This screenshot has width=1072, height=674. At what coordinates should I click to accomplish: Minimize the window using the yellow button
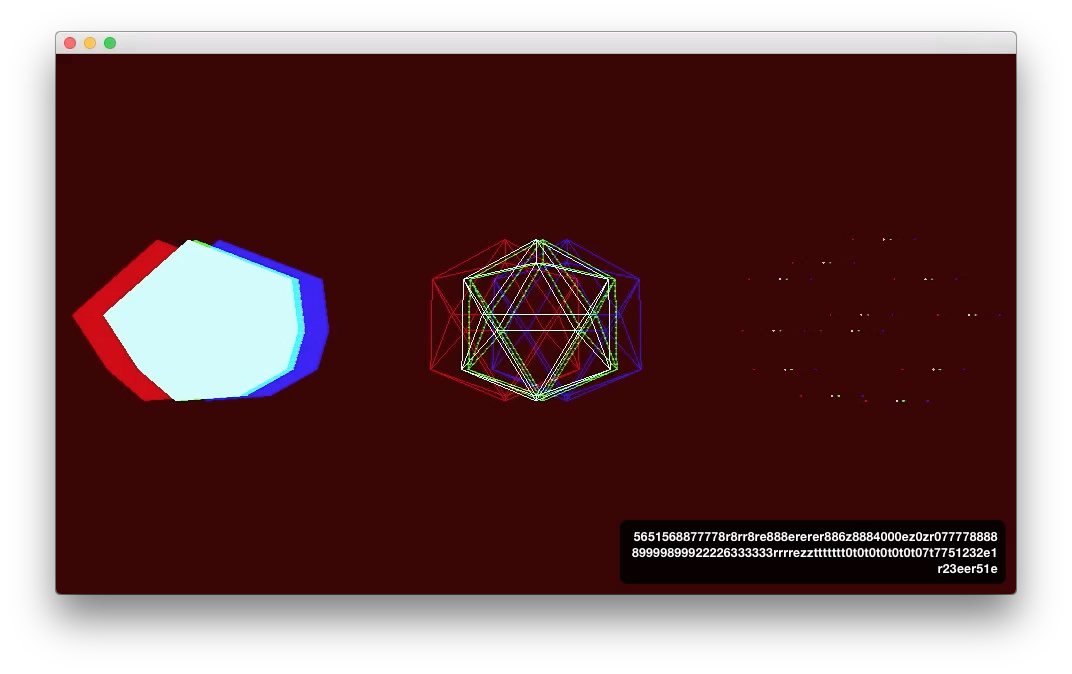pyautogui.click(x=90, y=43)
